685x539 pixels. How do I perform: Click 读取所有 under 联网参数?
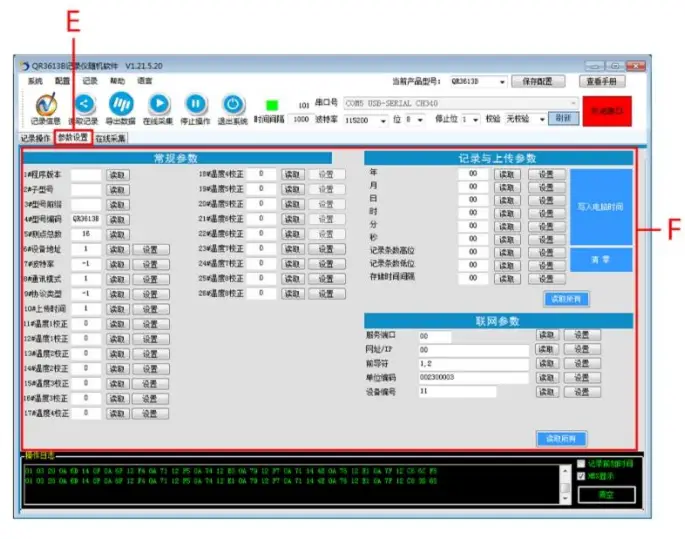561,439
